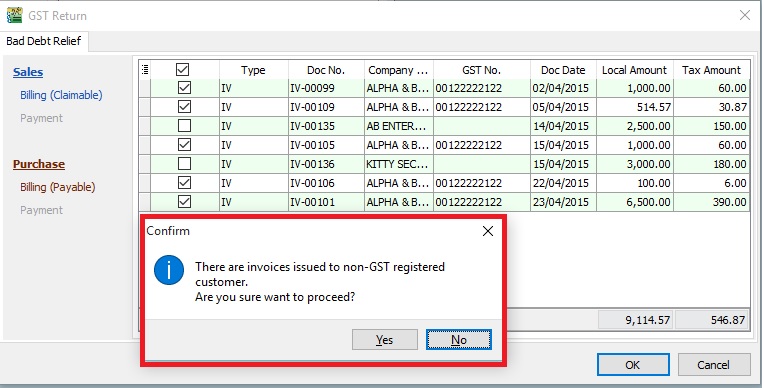Uncheck the IV-00105 row checkbox
The height and width of the screenshot is (388, 764).
coord(184,145)
